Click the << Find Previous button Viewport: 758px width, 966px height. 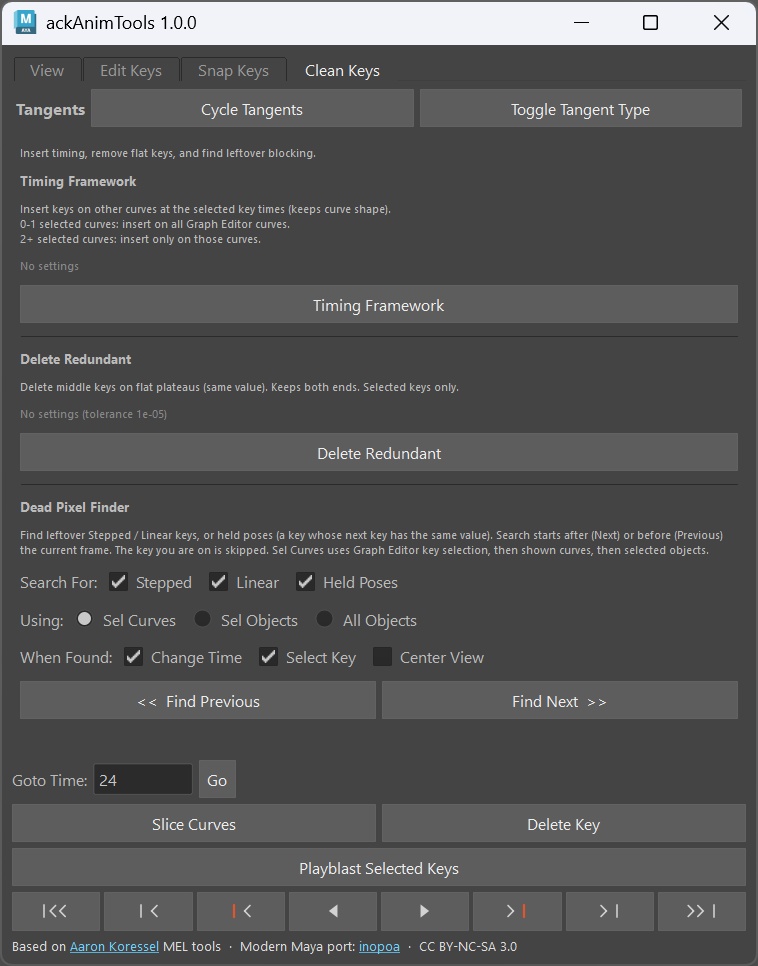(x=198, y=700)
